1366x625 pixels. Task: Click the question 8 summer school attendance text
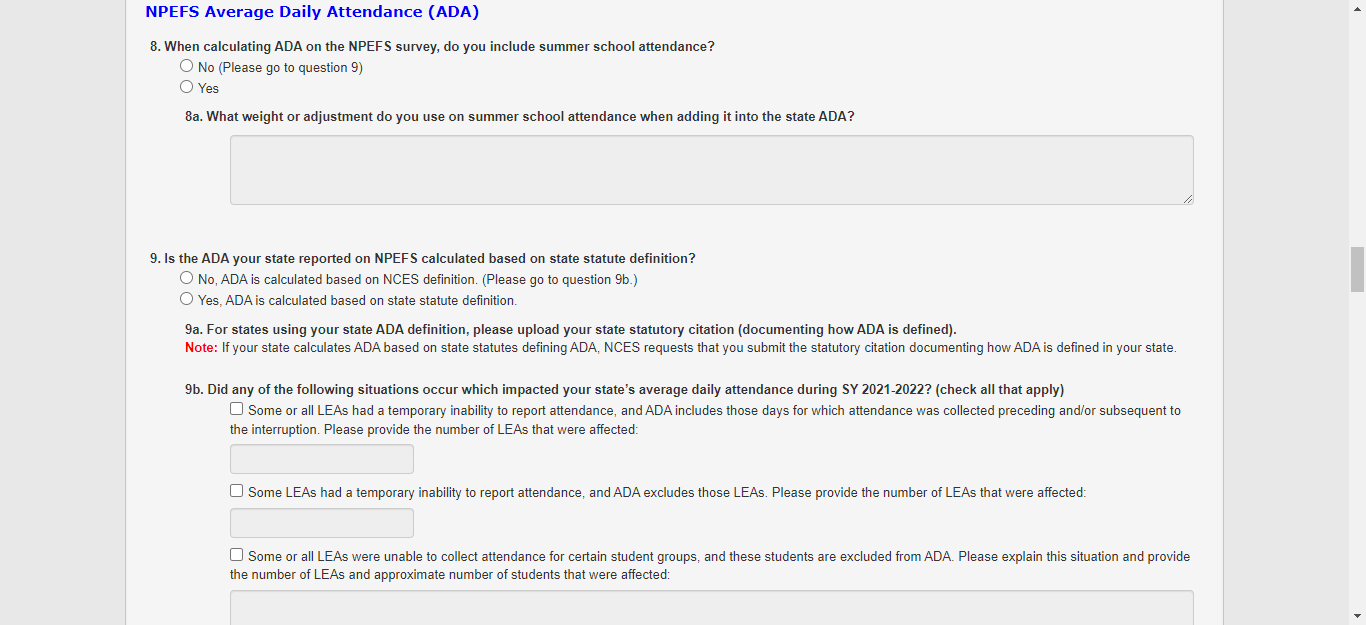point(432,46)
